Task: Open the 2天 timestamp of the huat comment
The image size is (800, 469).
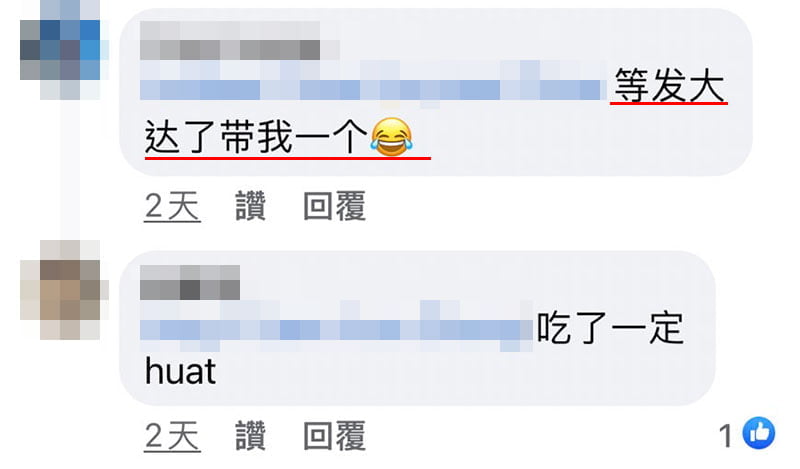Action: tap(172, 436)
